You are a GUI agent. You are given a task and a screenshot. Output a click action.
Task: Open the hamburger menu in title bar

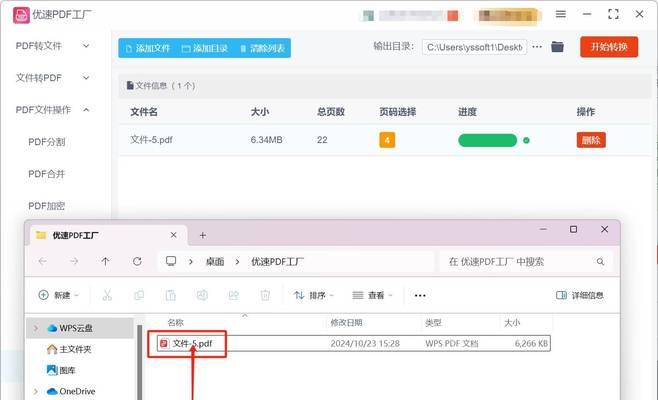pyautogui.click(x=561, y=14)
